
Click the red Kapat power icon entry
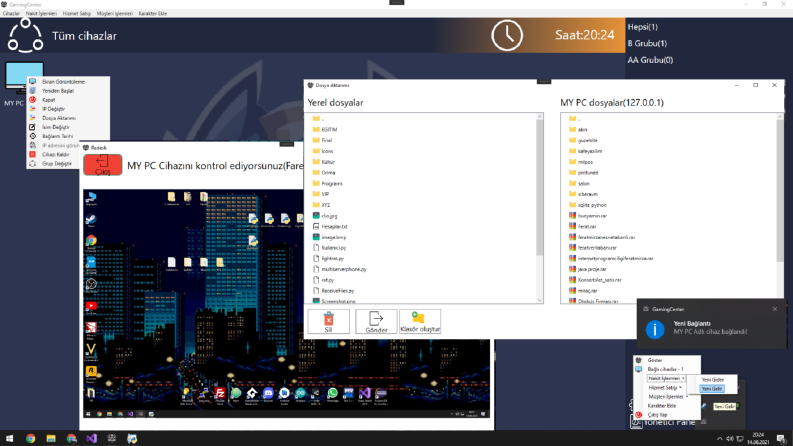tap(32, 100)
